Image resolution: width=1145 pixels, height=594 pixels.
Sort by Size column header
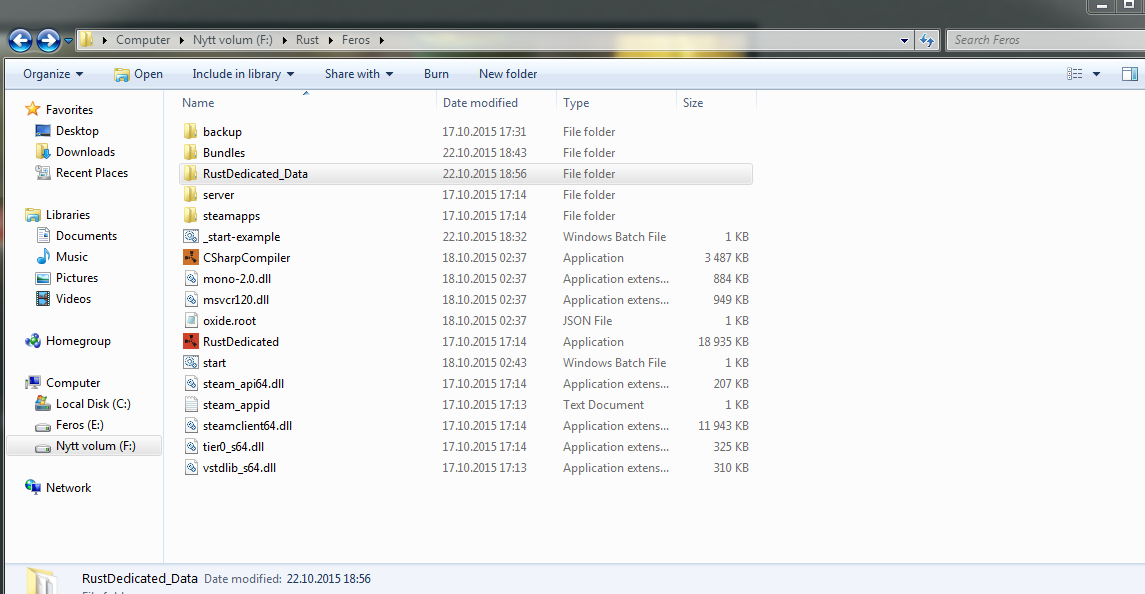(692, 103)
